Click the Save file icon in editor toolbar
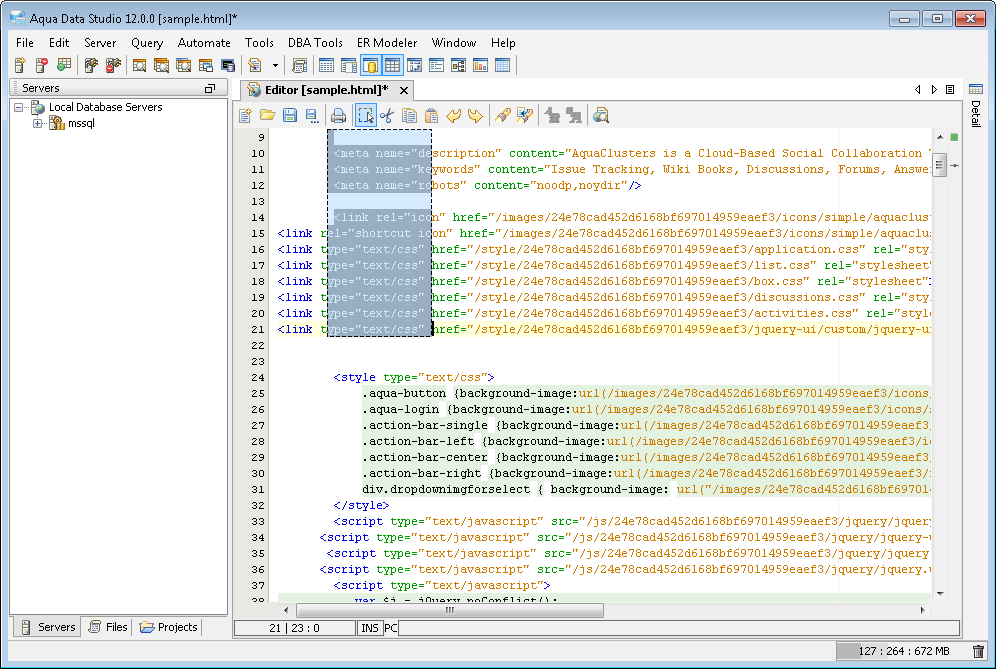996x669 pixels. [x=289, y=116]
